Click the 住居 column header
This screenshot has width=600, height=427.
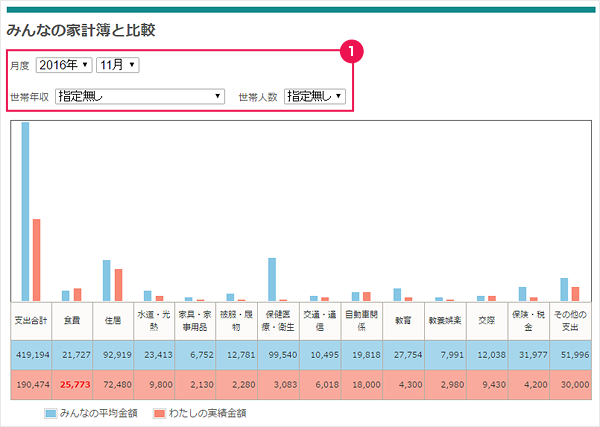(x=113, y=321)
